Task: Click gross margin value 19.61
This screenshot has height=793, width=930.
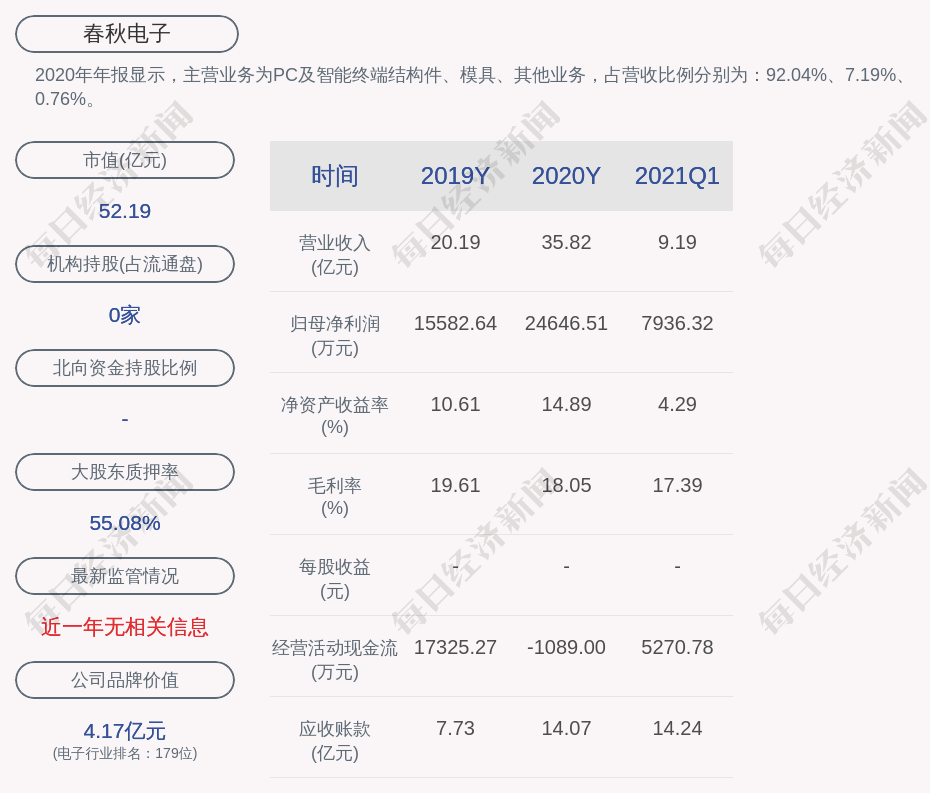Action: (455, 485)
